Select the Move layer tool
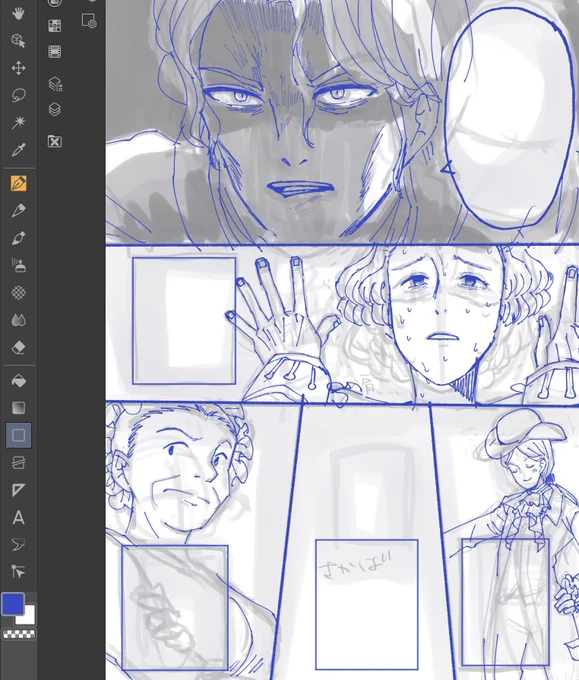 pyautogui.click(x=18, y=68)
